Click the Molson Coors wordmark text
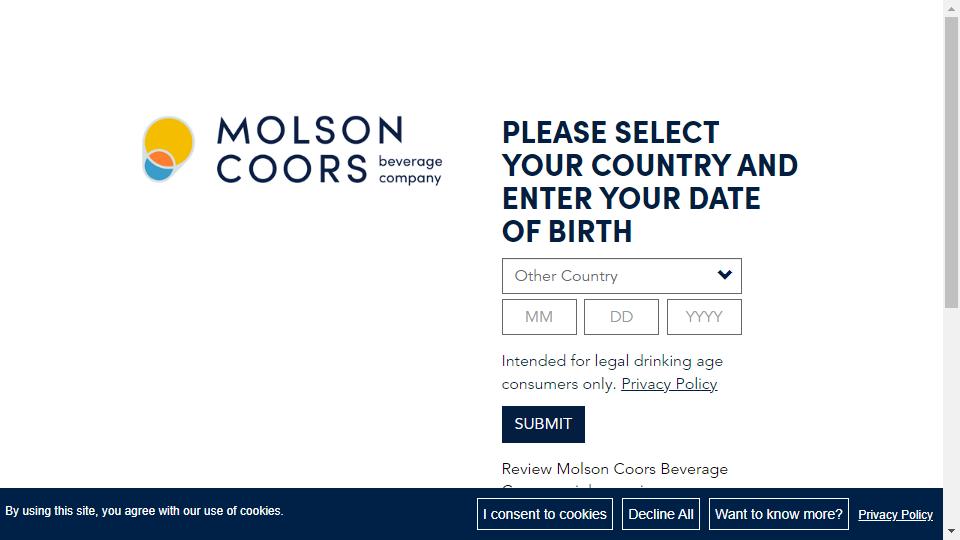This screenshot has height=540, width=960. pos(310,150)
